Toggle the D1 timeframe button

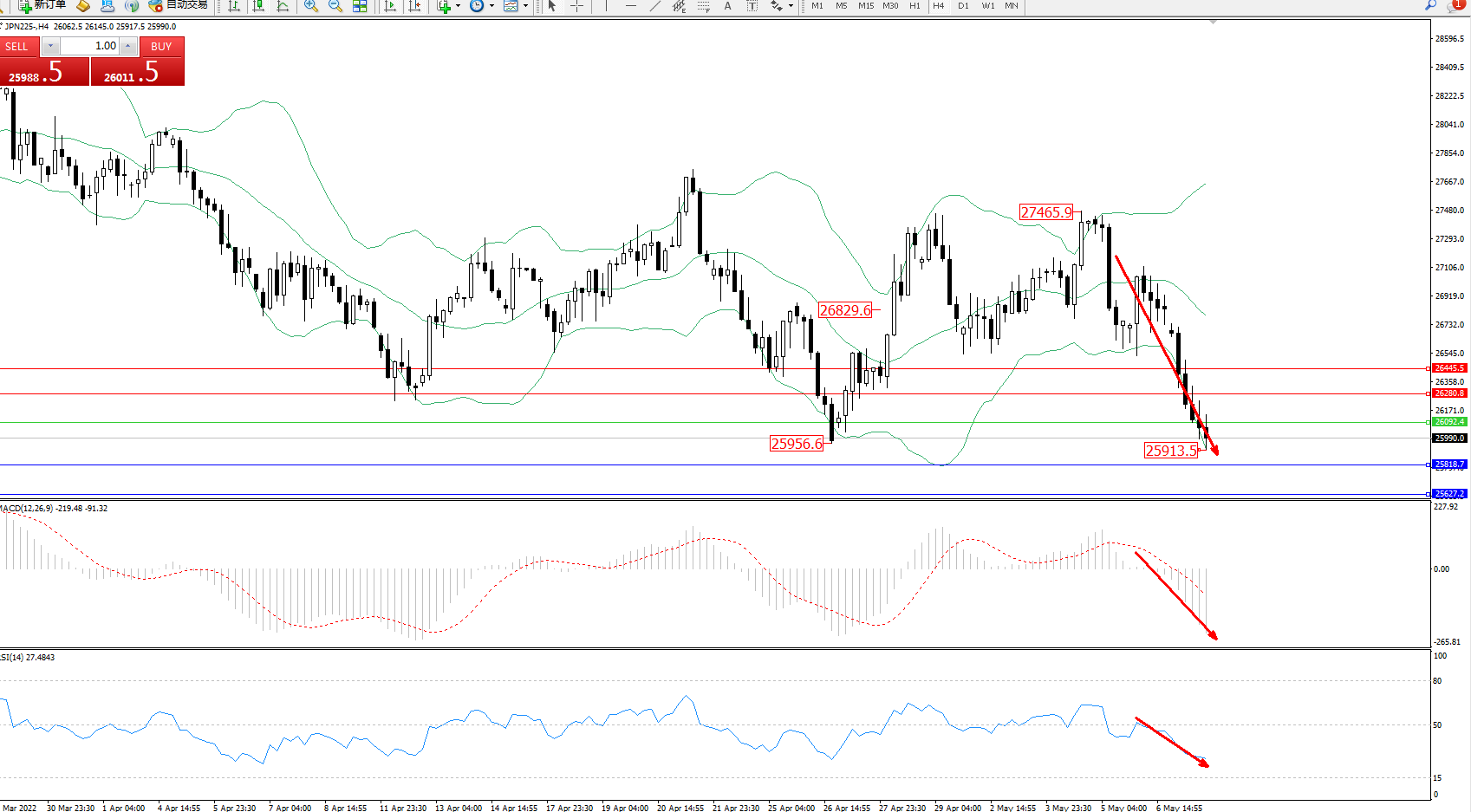[963, 6]
